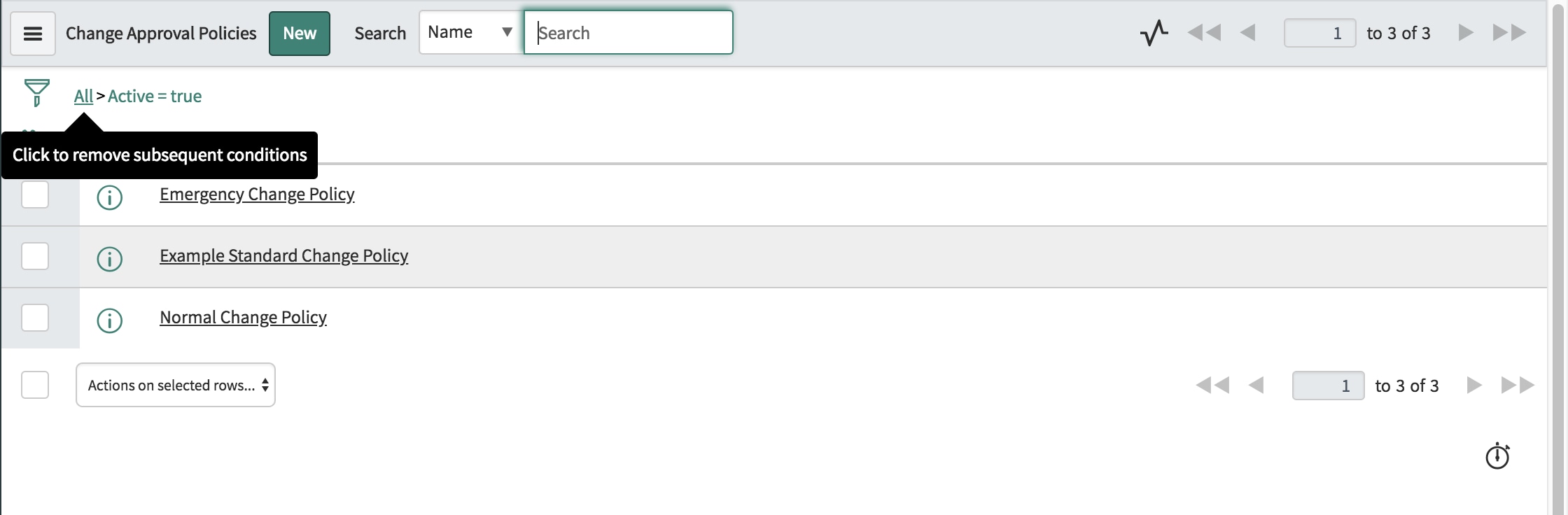
Task: Open the info icon beside Normal Change Policy
Action: pos(109,321)
